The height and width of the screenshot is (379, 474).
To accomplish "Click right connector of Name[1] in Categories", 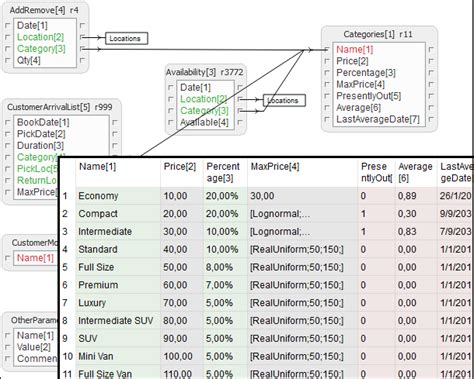I will click(x=431, y=50).
